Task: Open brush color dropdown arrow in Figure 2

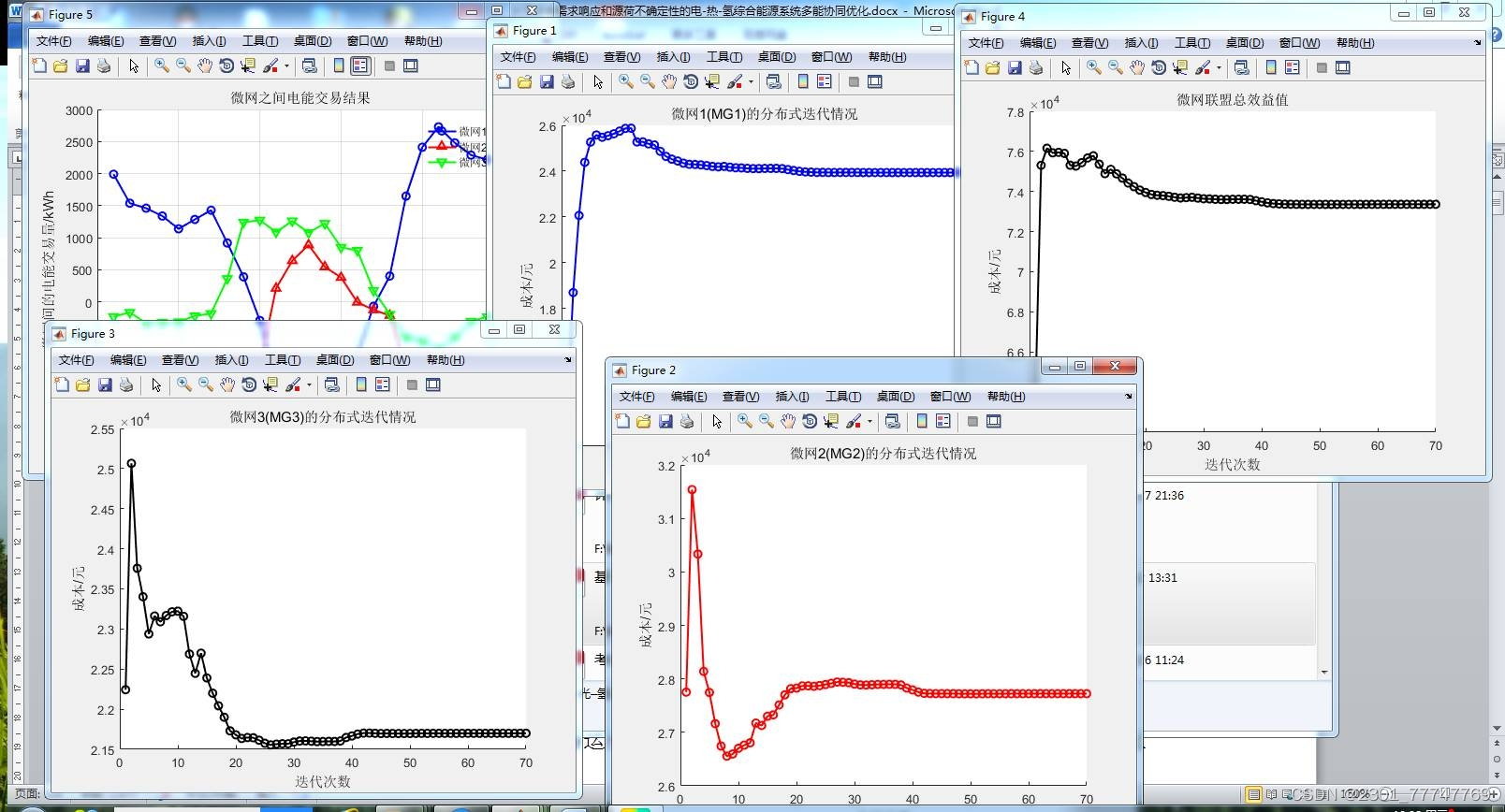Action: [x=869, y=421]
